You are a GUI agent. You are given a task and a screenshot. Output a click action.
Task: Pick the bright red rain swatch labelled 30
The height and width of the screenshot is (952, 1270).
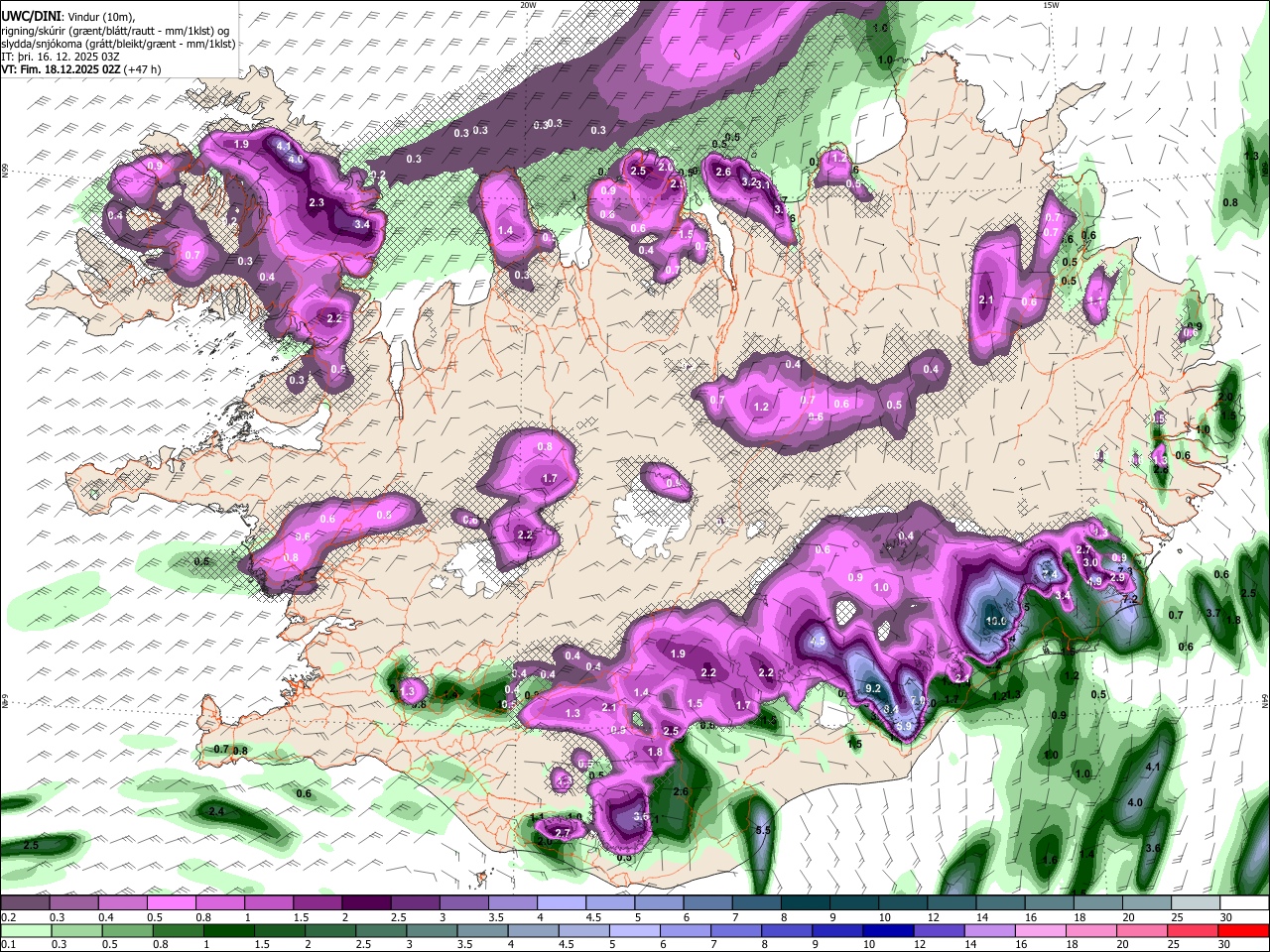[1243, 930]
